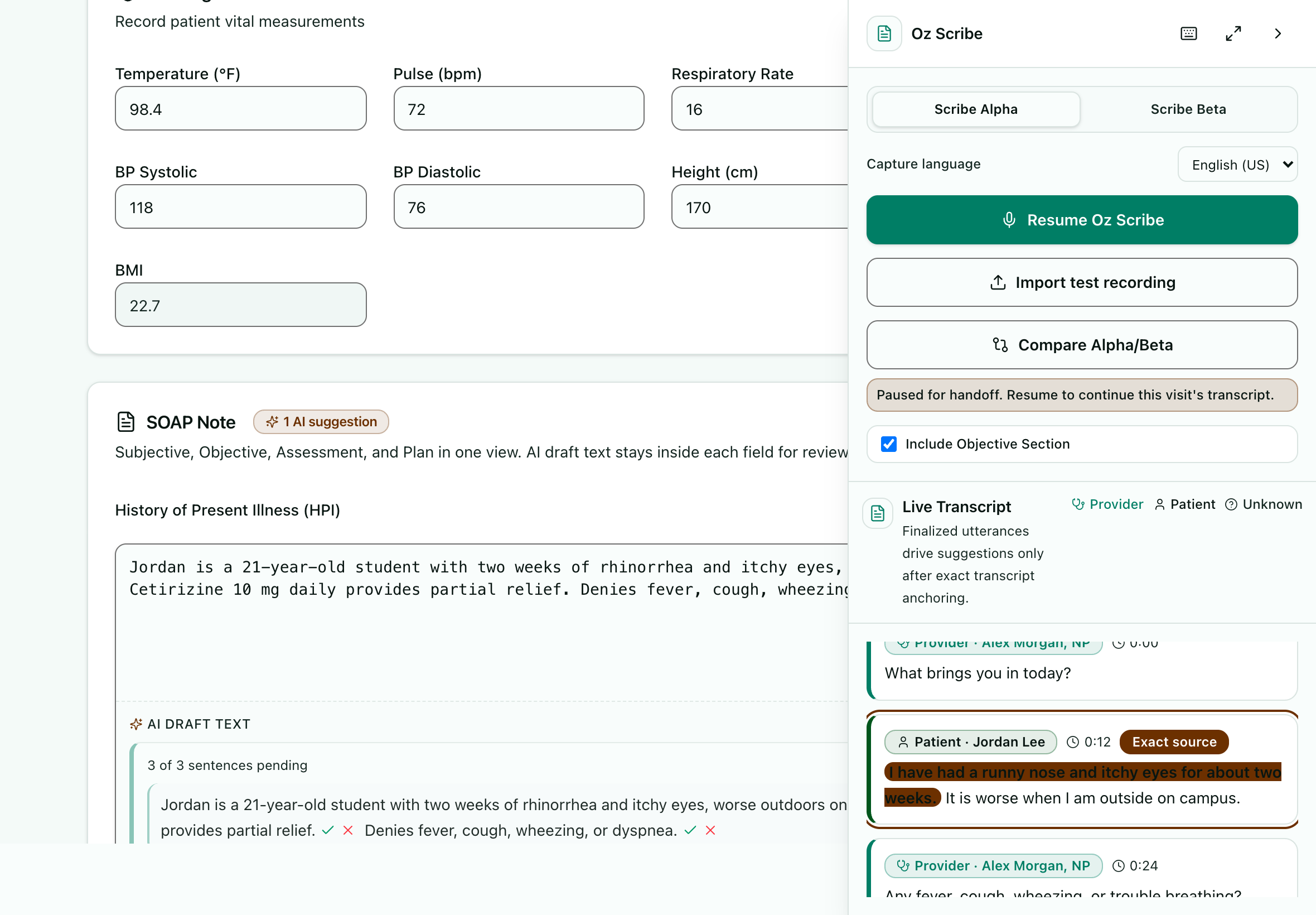Open the 1 AI suggestion badge
Image resolution: width=1316 pixels, height=915 pixels.
click(321, 422)
